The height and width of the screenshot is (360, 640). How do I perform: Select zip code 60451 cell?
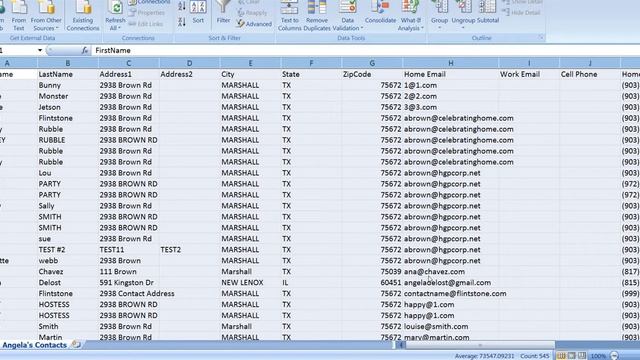372,283
